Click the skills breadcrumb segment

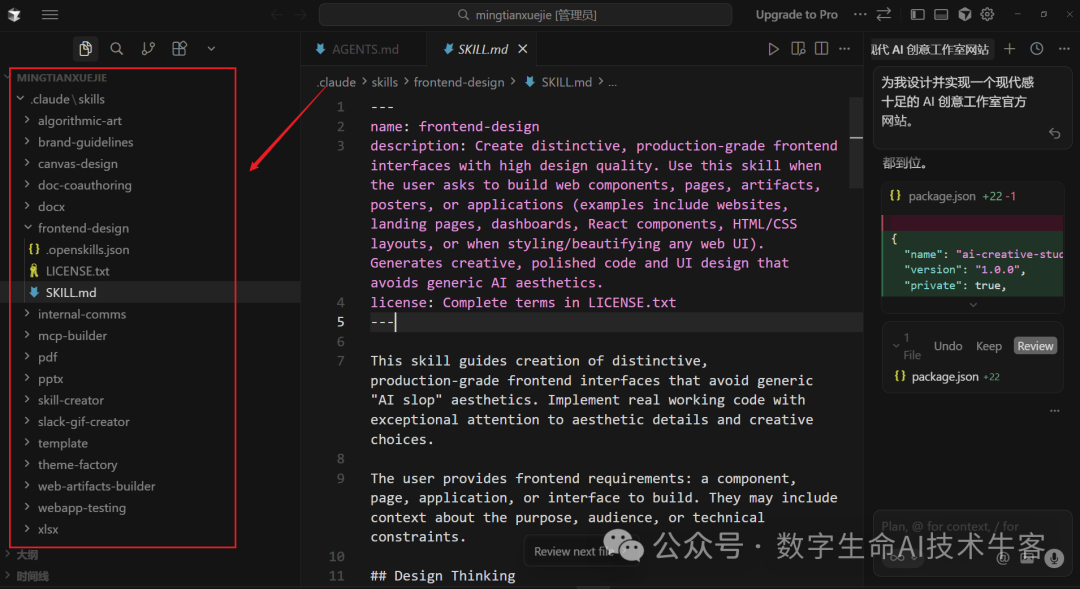coord(384,82)
